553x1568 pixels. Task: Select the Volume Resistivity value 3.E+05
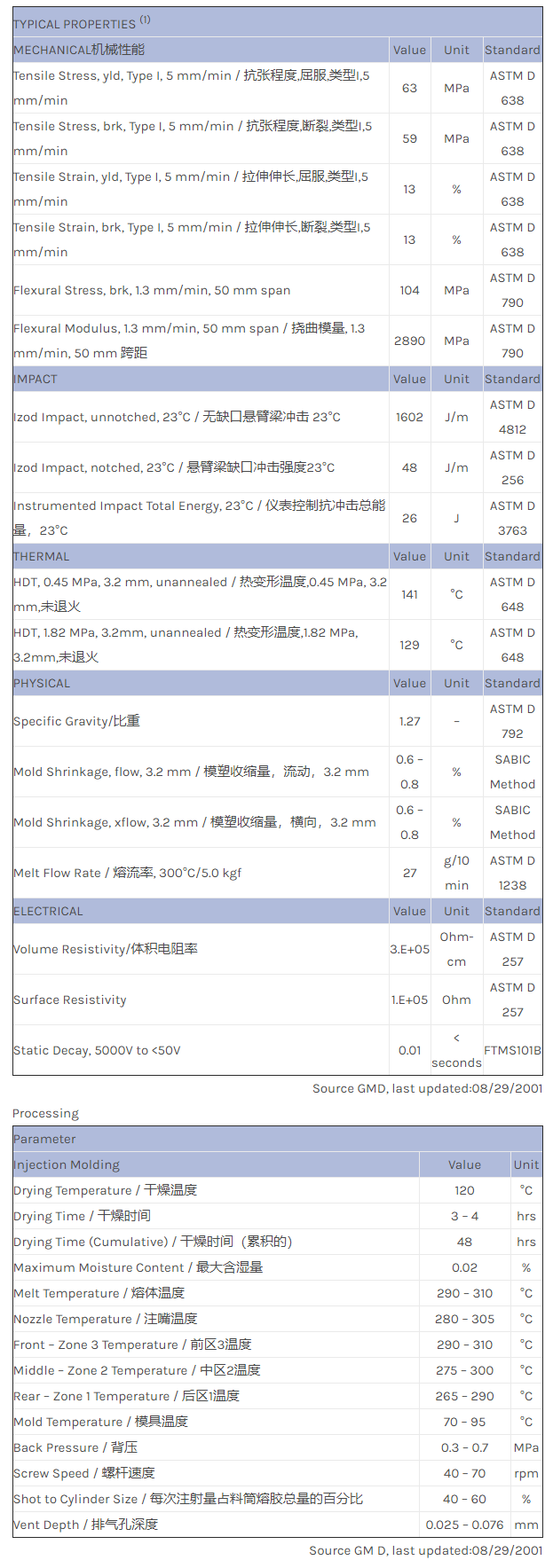tap(409, 949)
